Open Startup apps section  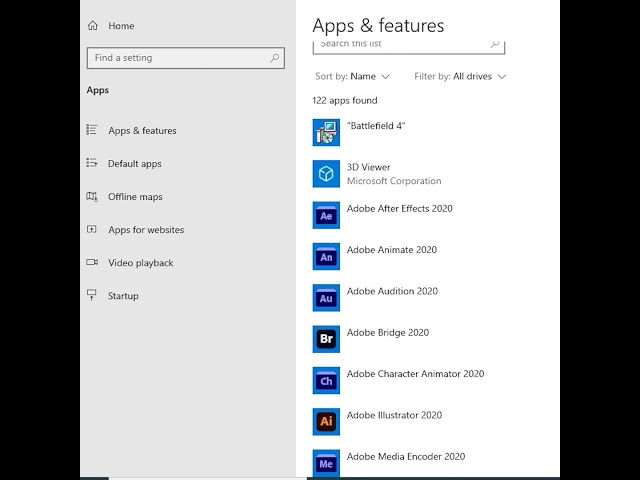coord(123,296)
